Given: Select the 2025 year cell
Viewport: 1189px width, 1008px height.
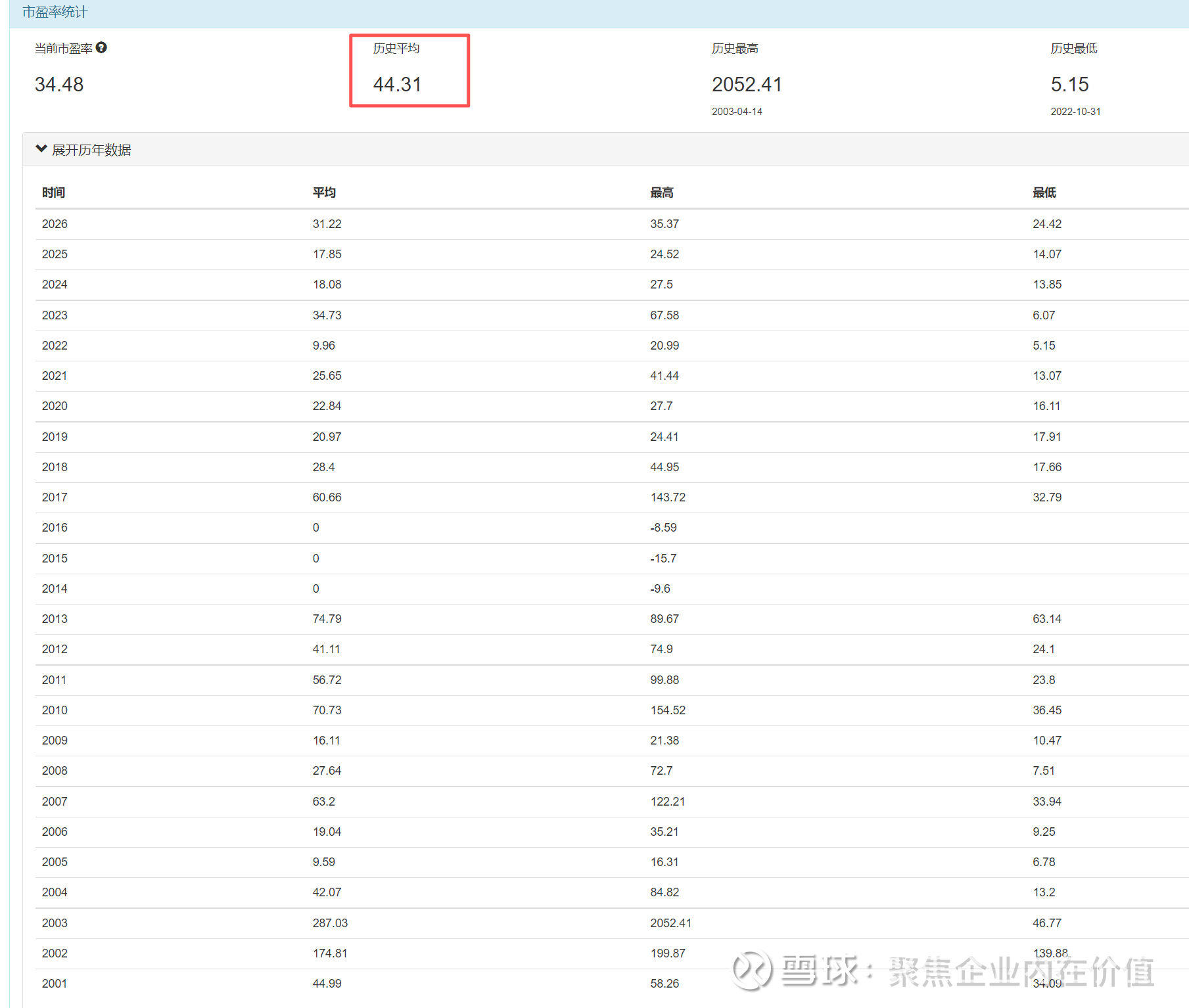Looking at the screenshot, I should (55, 254).
